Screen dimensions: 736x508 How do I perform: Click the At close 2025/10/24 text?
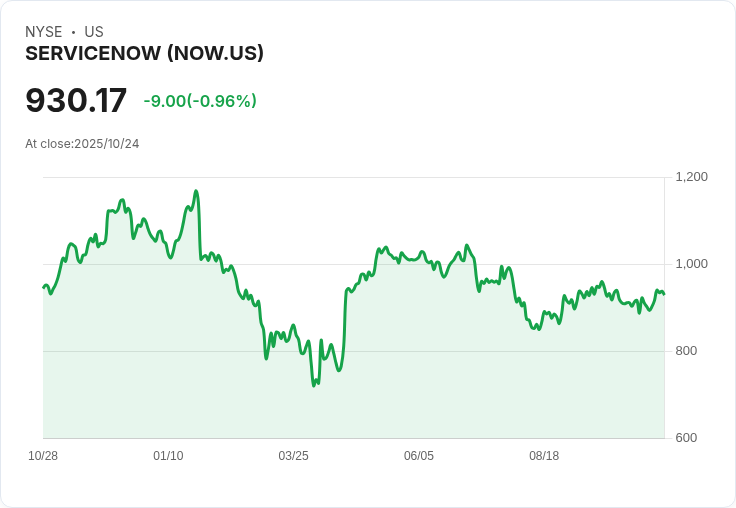(82, 144)
